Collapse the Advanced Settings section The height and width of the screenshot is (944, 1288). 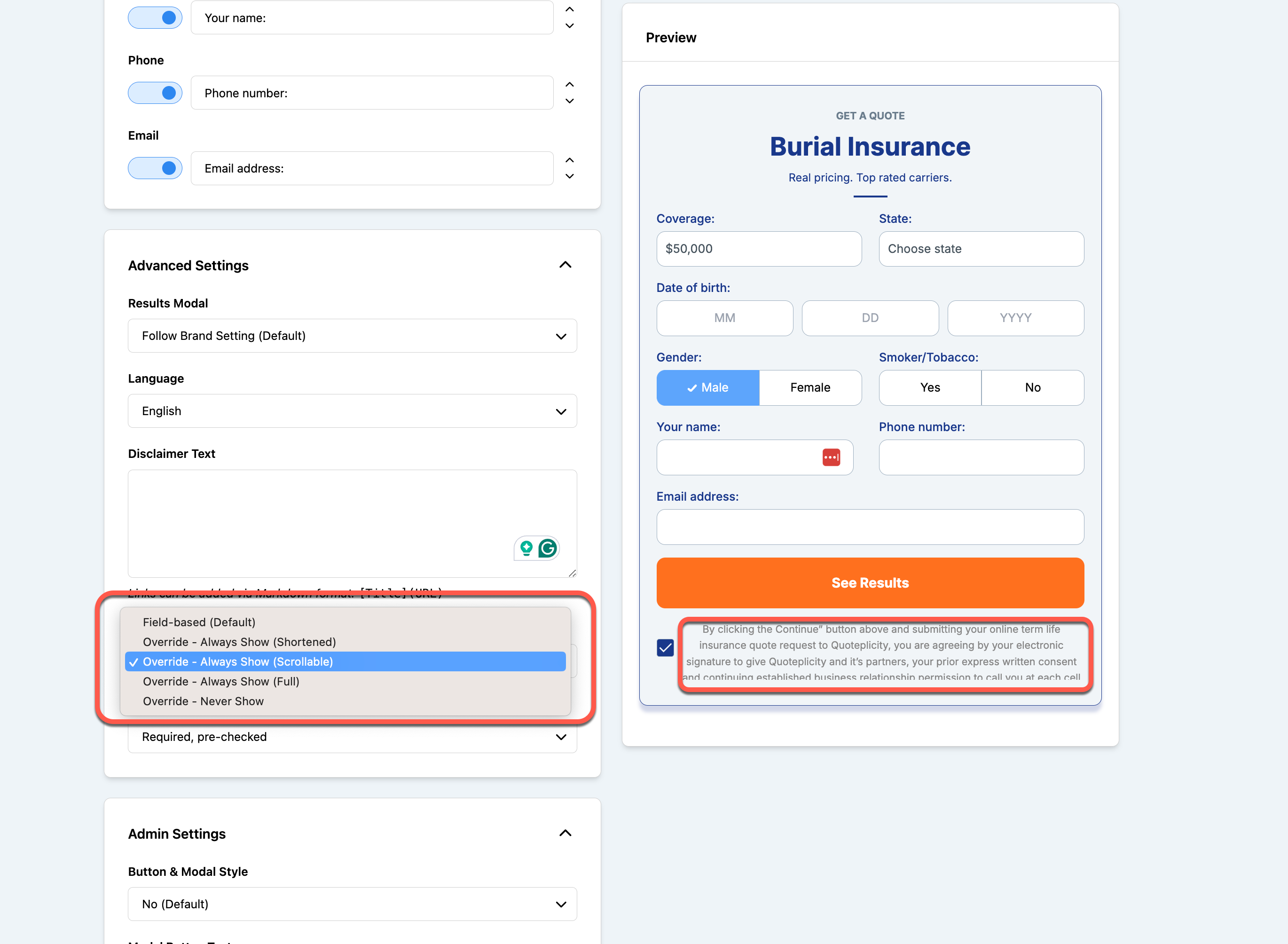click(565, 265)
